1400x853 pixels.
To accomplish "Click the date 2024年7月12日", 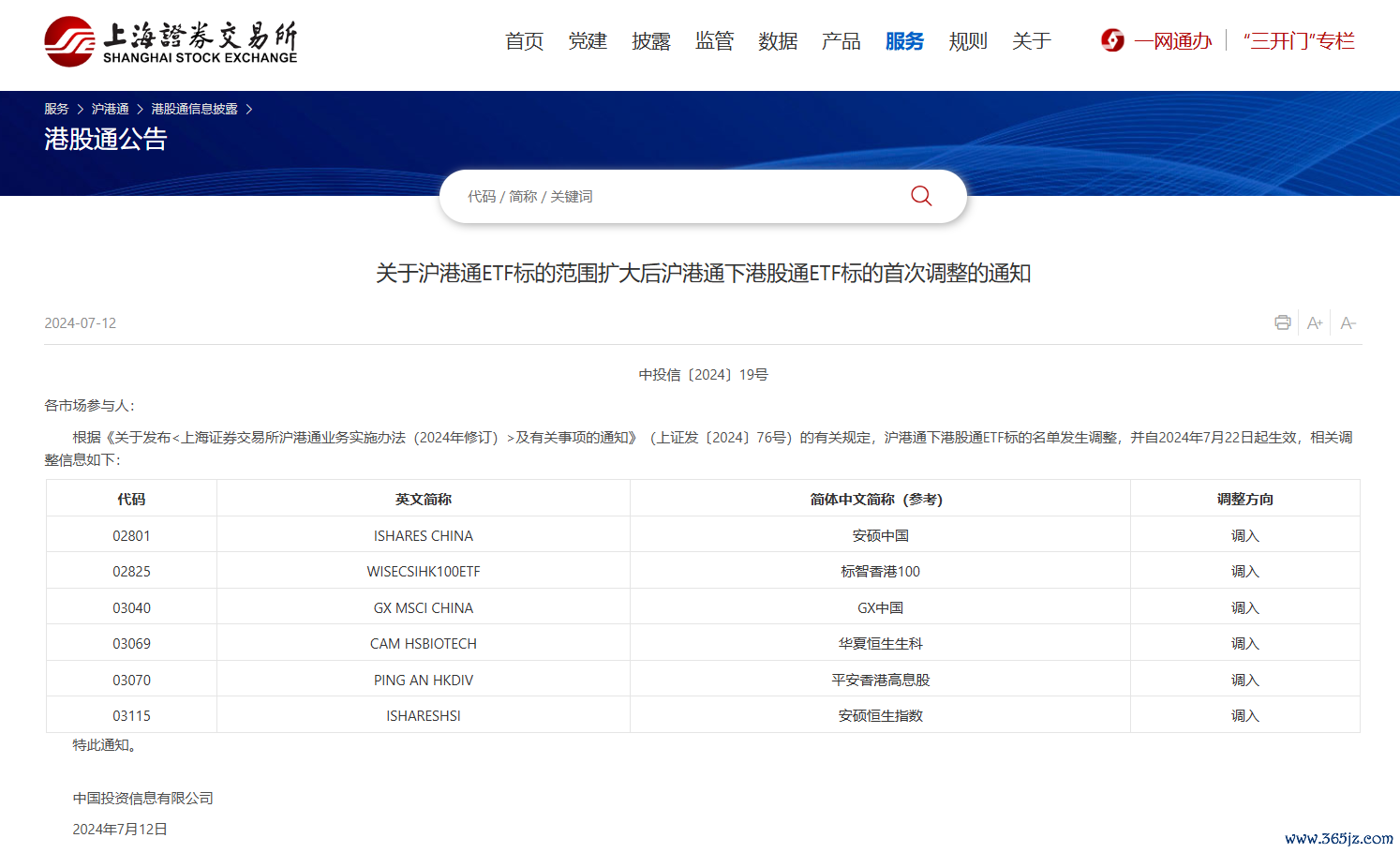I will click(x=120, y=830).
